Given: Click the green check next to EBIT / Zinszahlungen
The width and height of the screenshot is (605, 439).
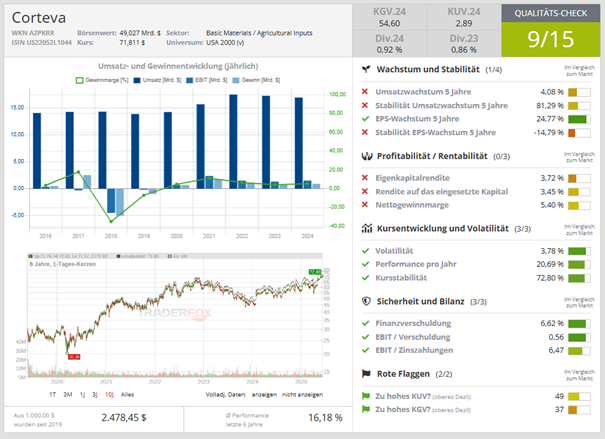Looking at the screenshot, I should pos(365,350).
